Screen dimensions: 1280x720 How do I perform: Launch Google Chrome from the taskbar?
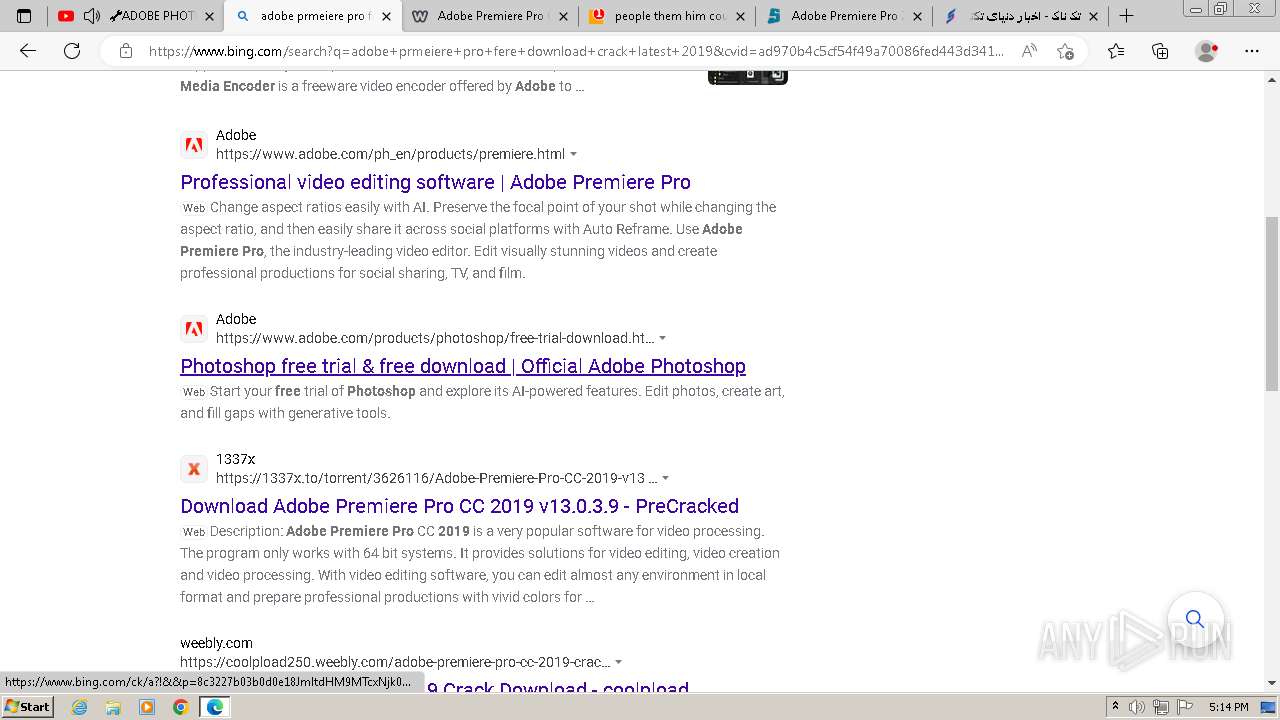click(180, 707)
